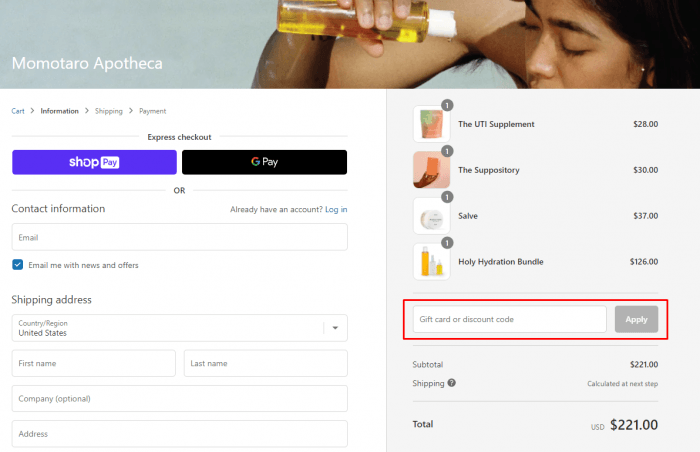This screenshot has height=452, width=700.
Task: Focus the Gift card or discount code field
Action: click(509, 319)
